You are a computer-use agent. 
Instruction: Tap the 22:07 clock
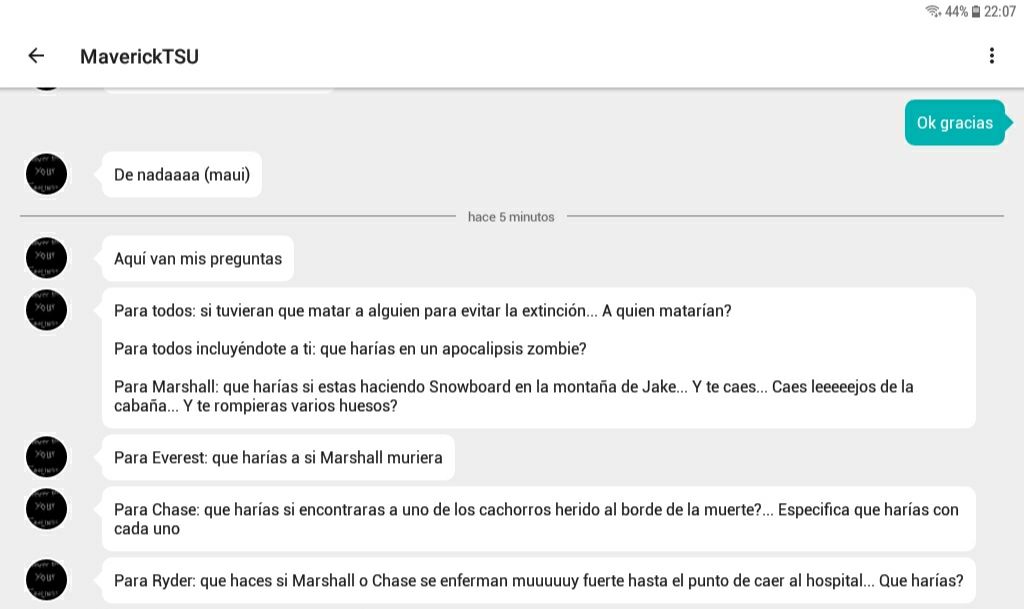pos(1000,11)
